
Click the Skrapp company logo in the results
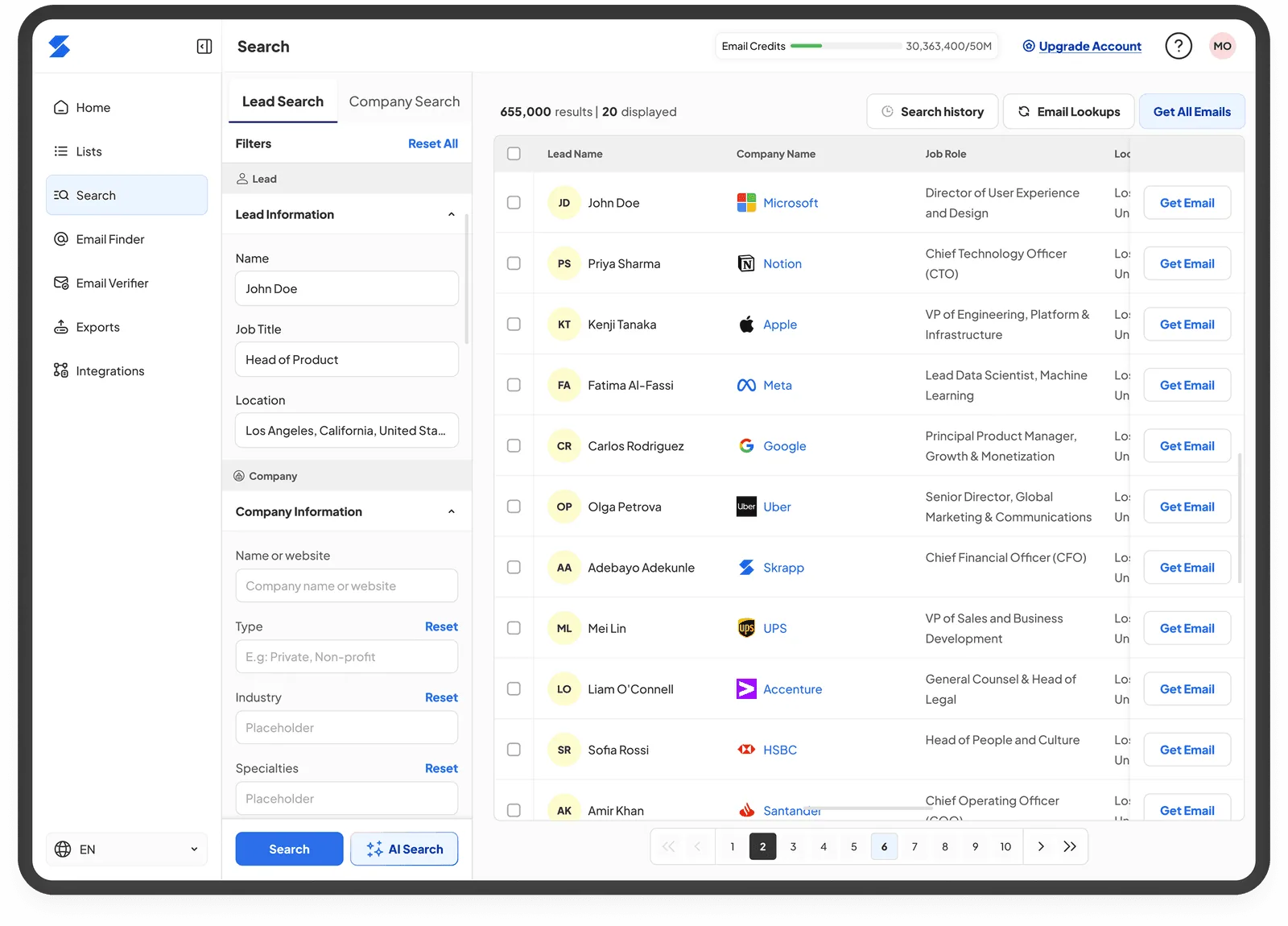point(746,568)
